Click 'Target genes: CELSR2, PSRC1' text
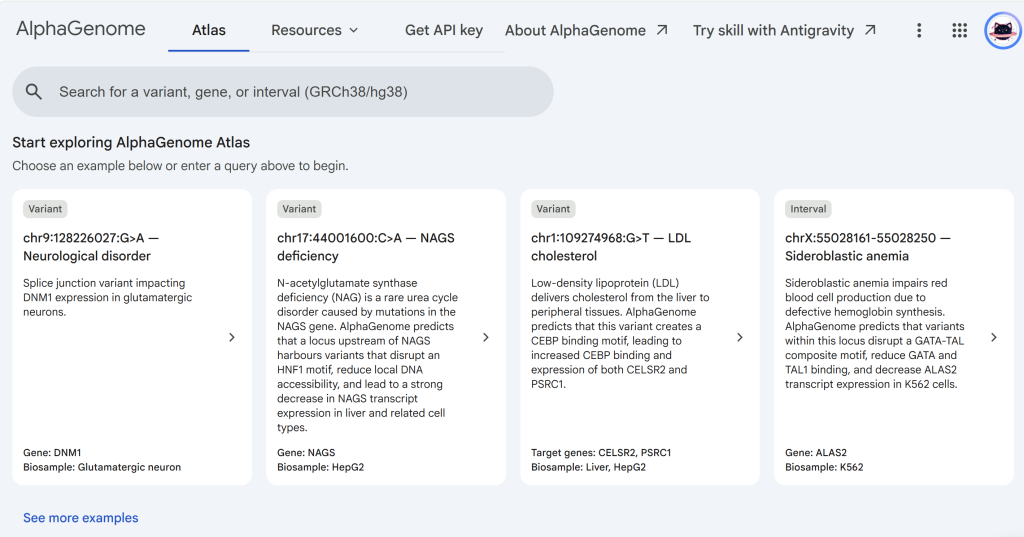This screenshot has height=537, width=1024. [601, 452]
